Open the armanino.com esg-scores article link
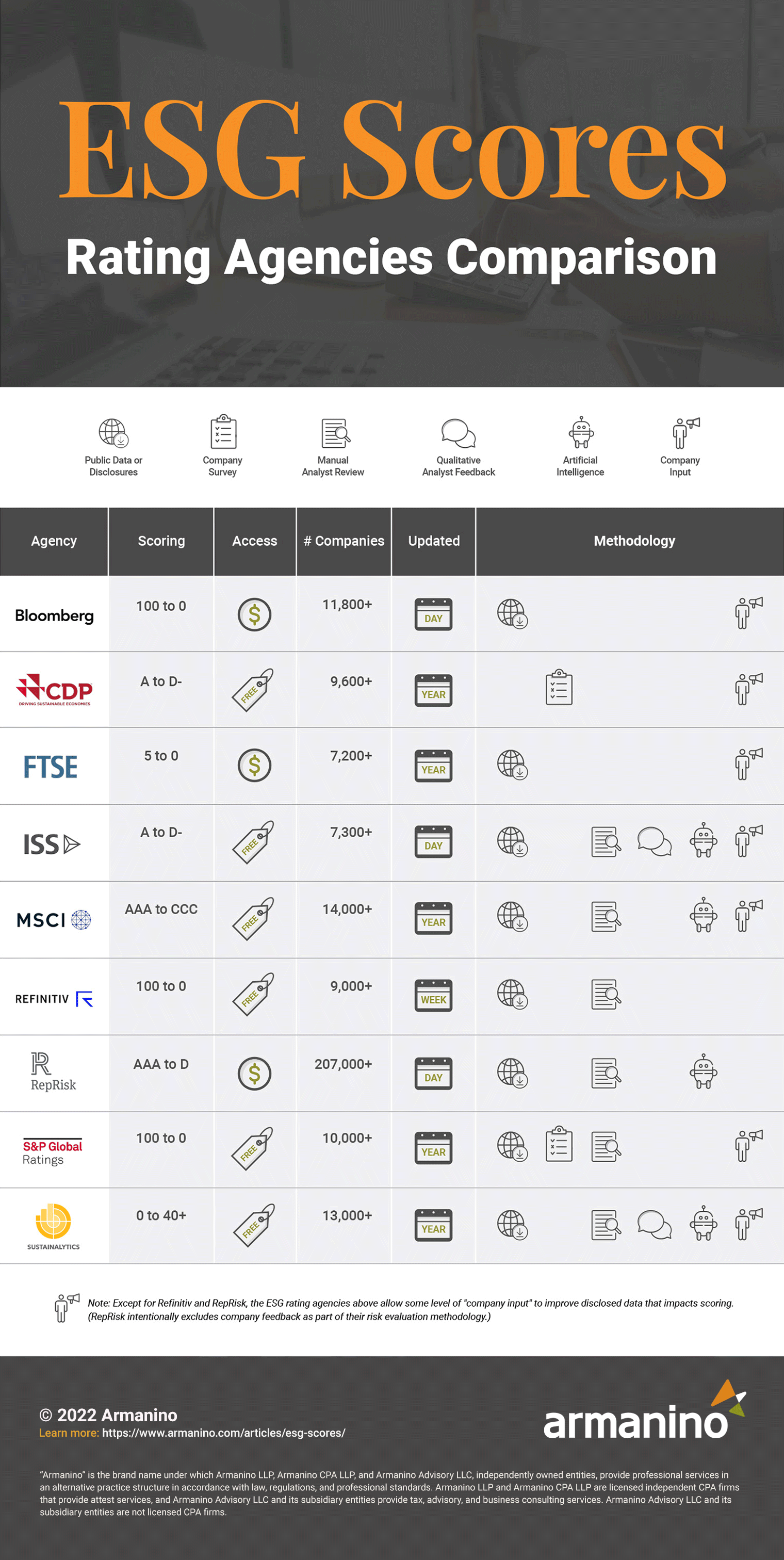784x1560 pixels. coord(223,1433)
